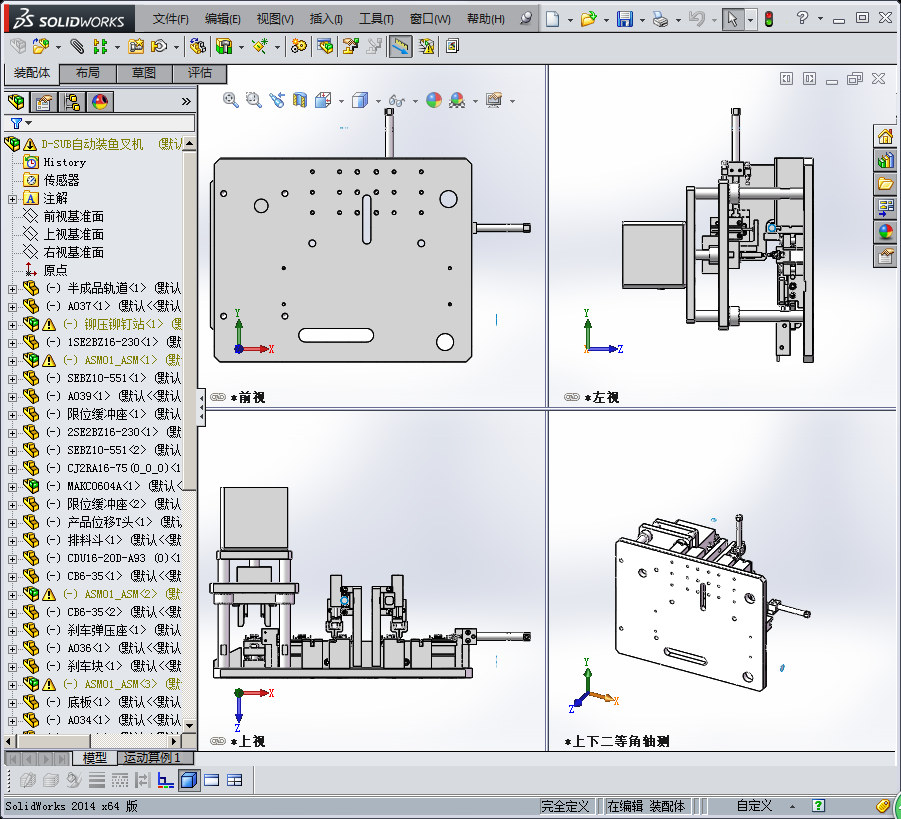Open SolidWorks Resources house icon
Screen dimensions: 901x819
[885, 137]
